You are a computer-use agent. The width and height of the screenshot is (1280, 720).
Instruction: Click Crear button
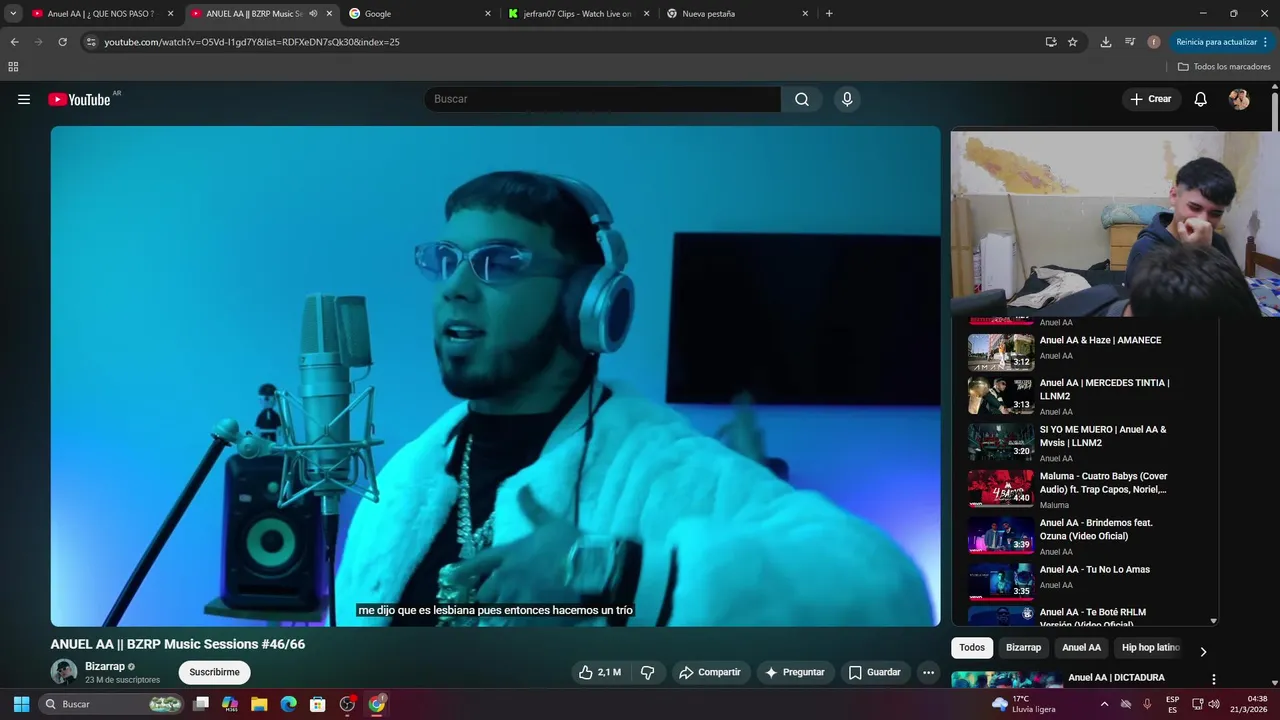tap(1151, 99)
